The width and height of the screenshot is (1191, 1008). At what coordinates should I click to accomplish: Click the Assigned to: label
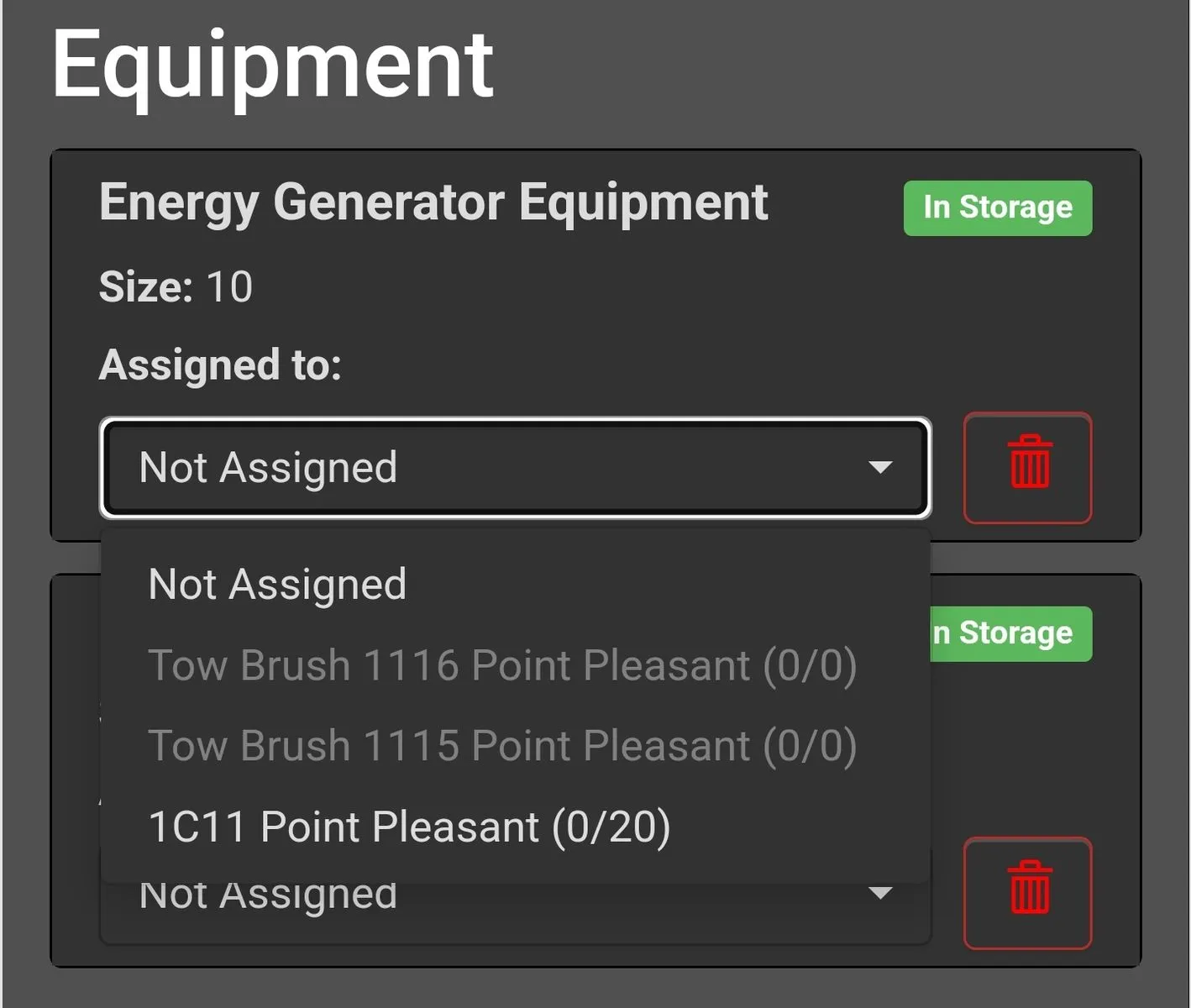coord(220,365)
